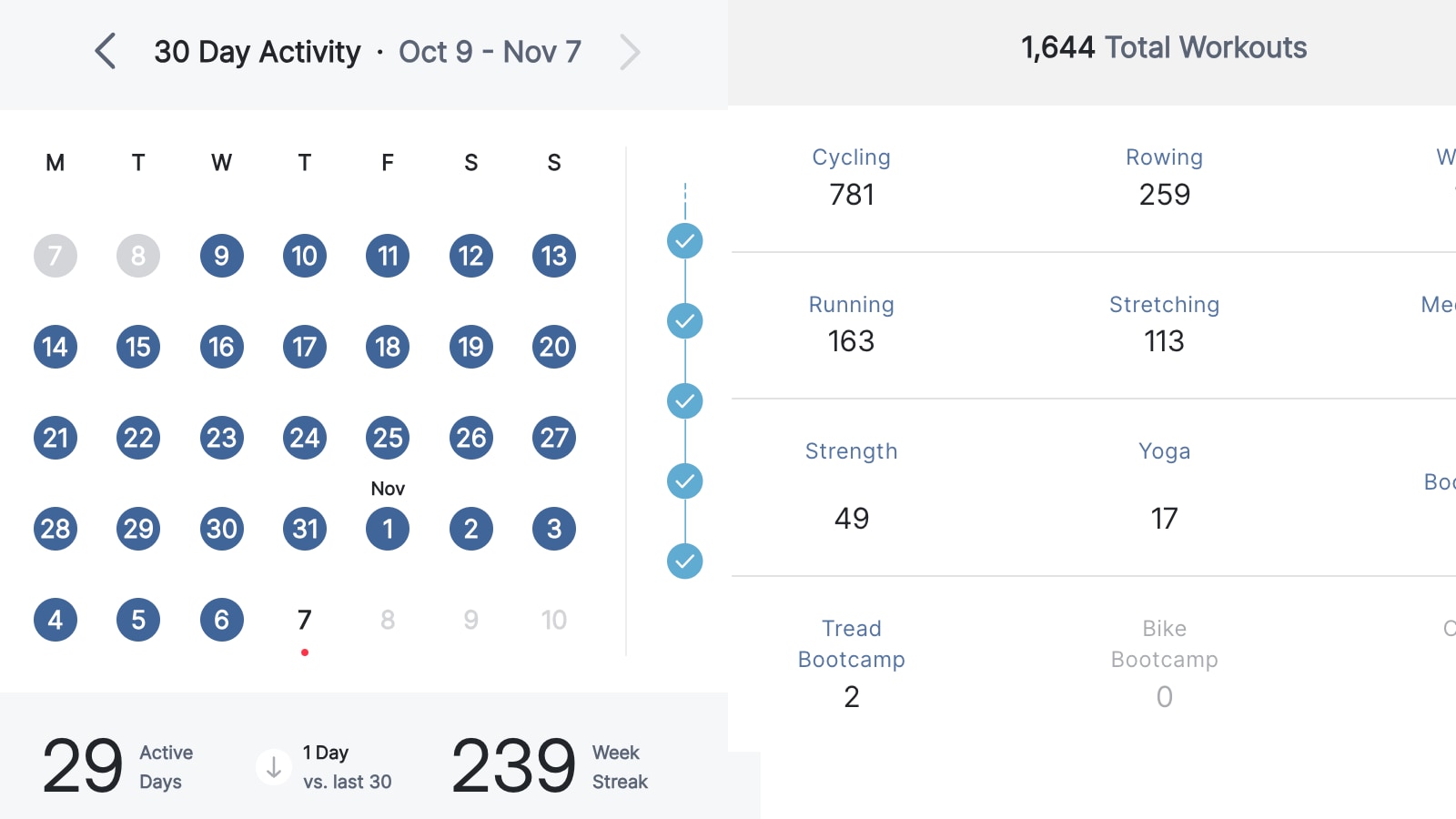1456x819 pixels.
Task: Open the Strength workouts category
Action: pos(852,486)
